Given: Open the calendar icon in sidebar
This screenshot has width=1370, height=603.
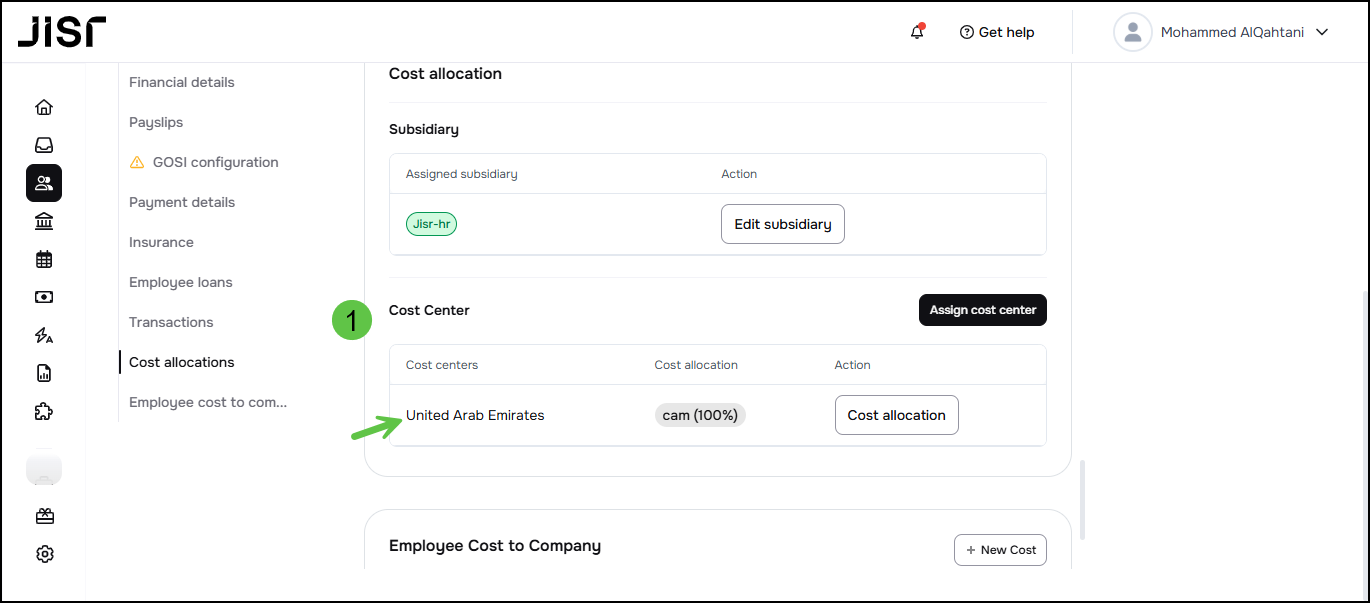Looking at the screenshot, I should 44,259.
